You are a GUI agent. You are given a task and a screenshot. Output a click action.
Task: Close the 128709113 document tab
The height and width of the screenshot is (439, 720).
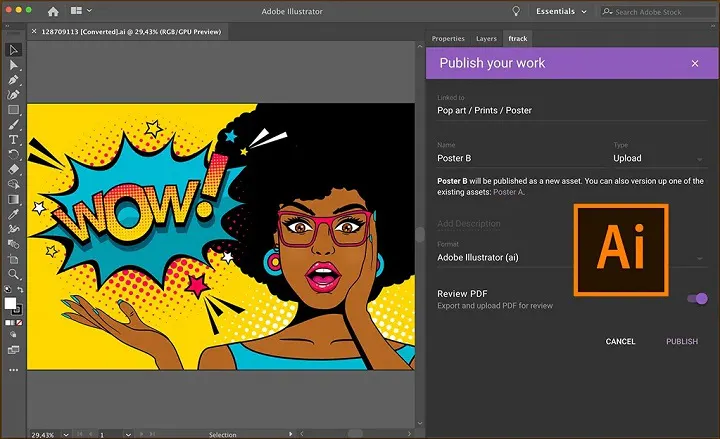pyautogui.click(x=34, y=31)
